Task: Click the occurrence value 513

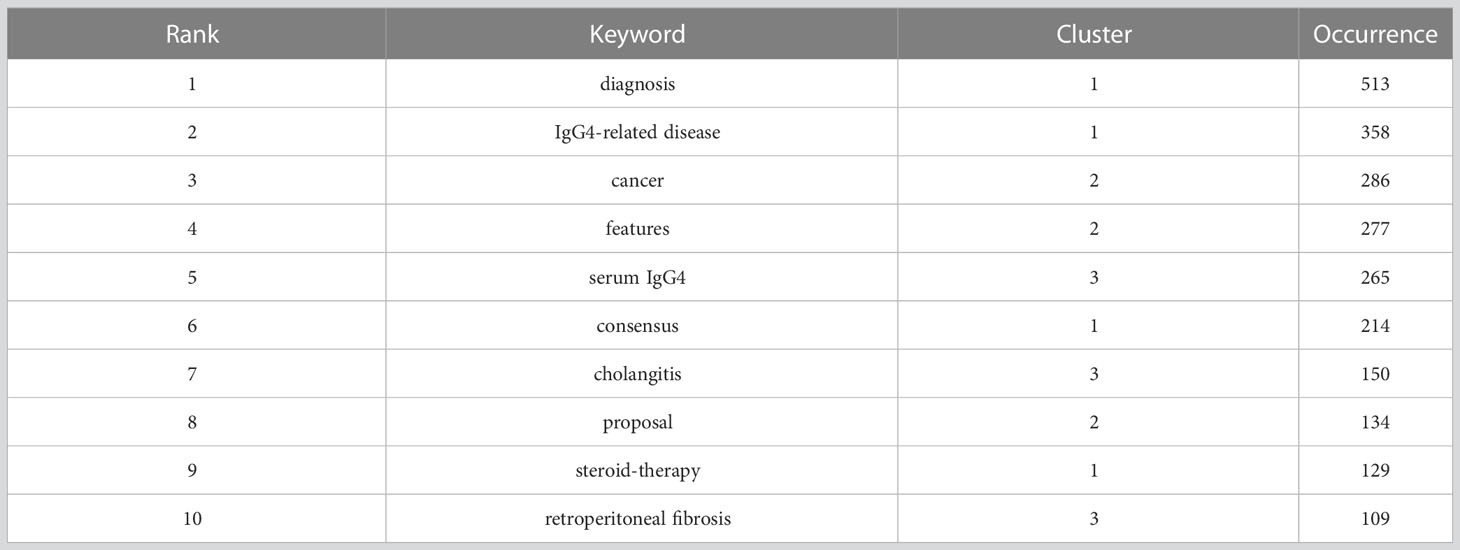Action: point(1375,84)
